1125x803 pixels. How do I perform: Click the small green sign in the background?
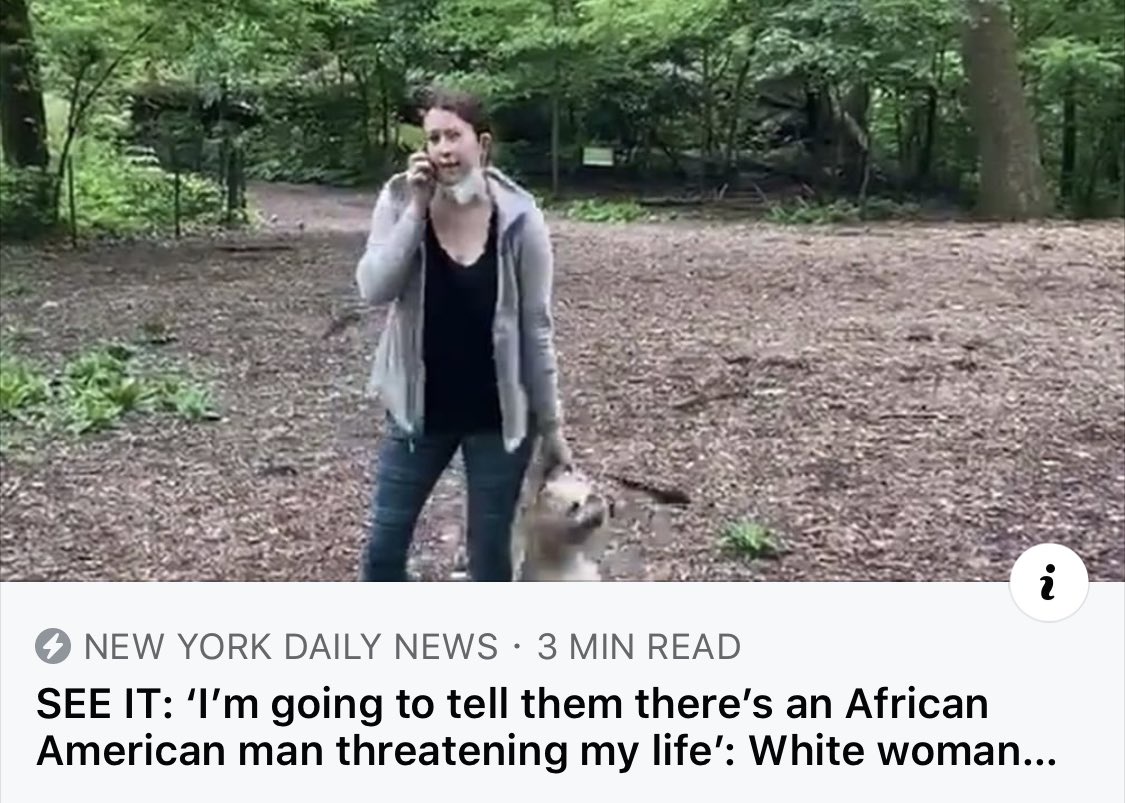598,156
